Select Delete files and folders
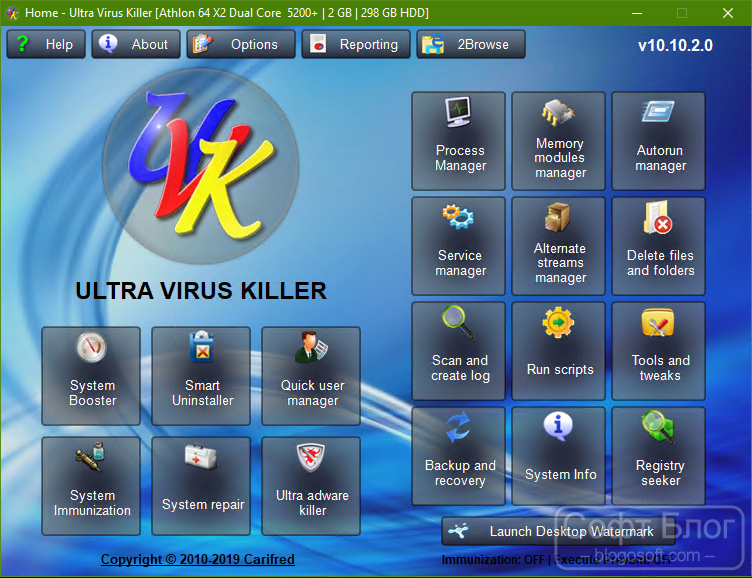 [658, 246]
